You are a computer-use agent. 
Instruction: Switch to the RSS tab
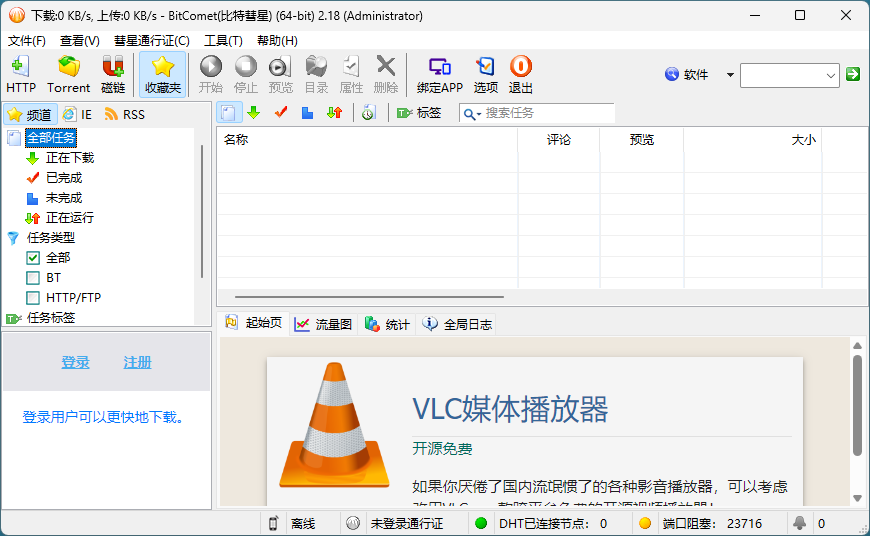pyautogui.click(x=125, y=115)
